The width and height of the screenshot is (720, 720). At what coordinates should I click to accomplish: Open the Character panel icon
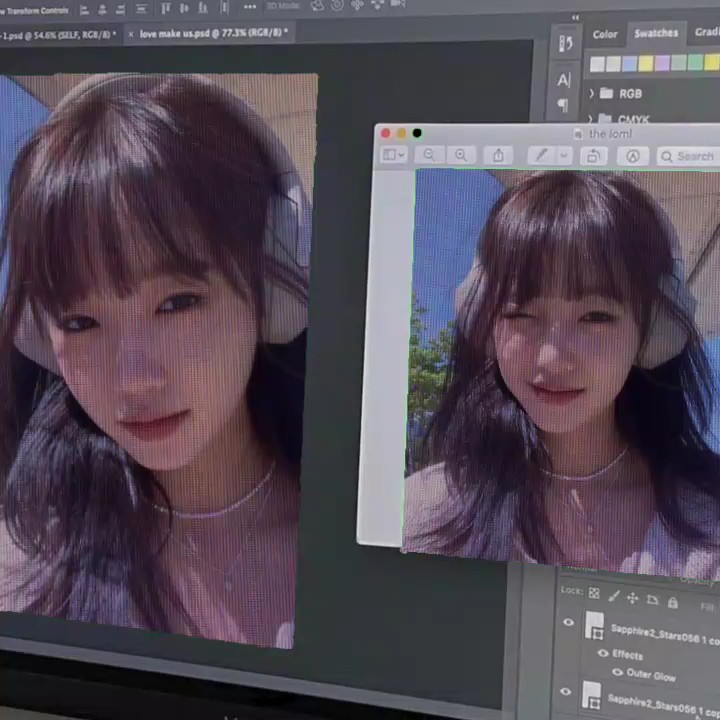tap(564, 80)
